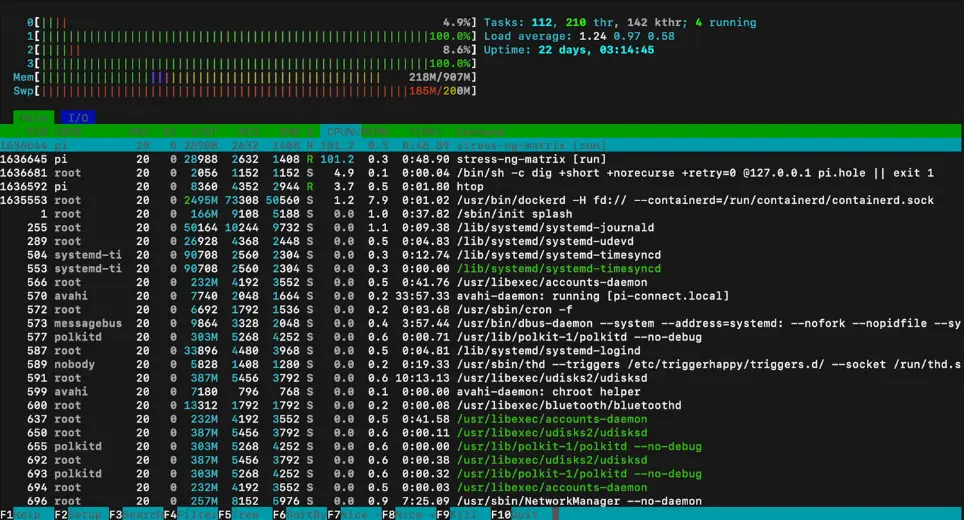Image resolution: width=964 pixels, height=520 pixels.
Task: Select the PID 655 polkitd thread row
Action: coord(481,446)
